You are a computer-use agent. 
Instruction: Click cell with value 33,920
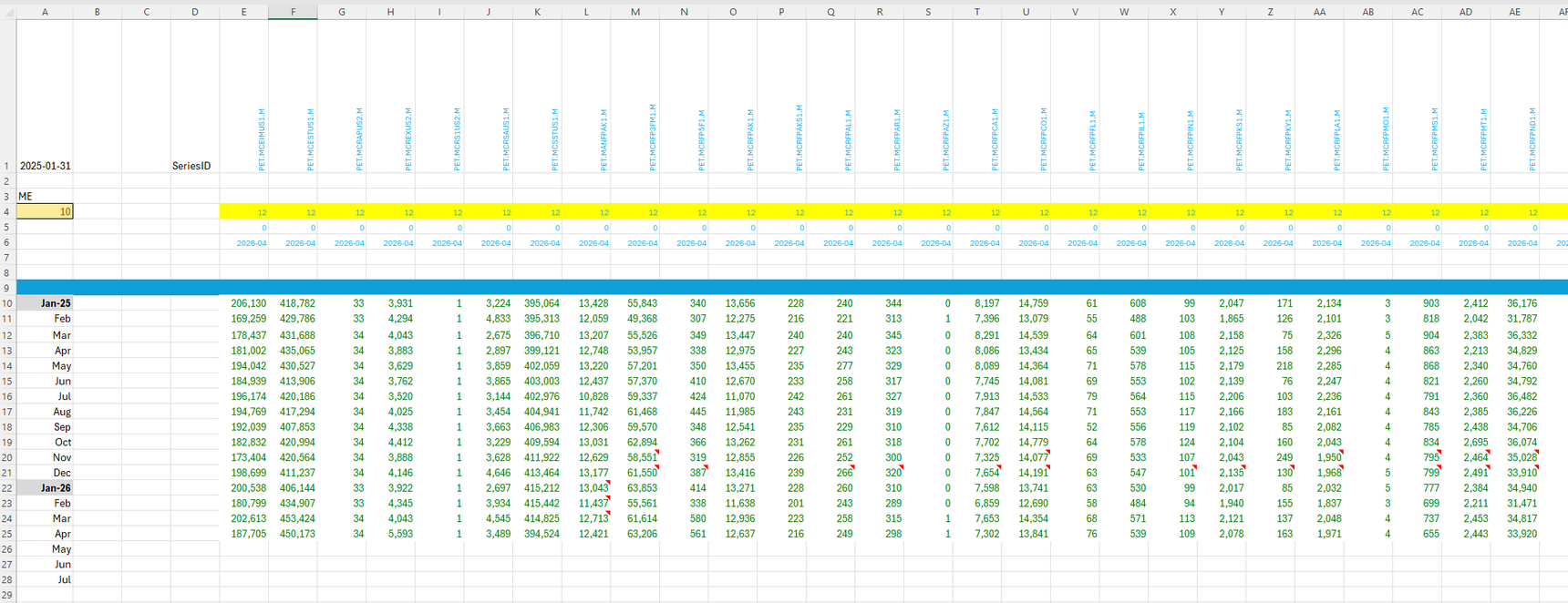point(1514,534)
